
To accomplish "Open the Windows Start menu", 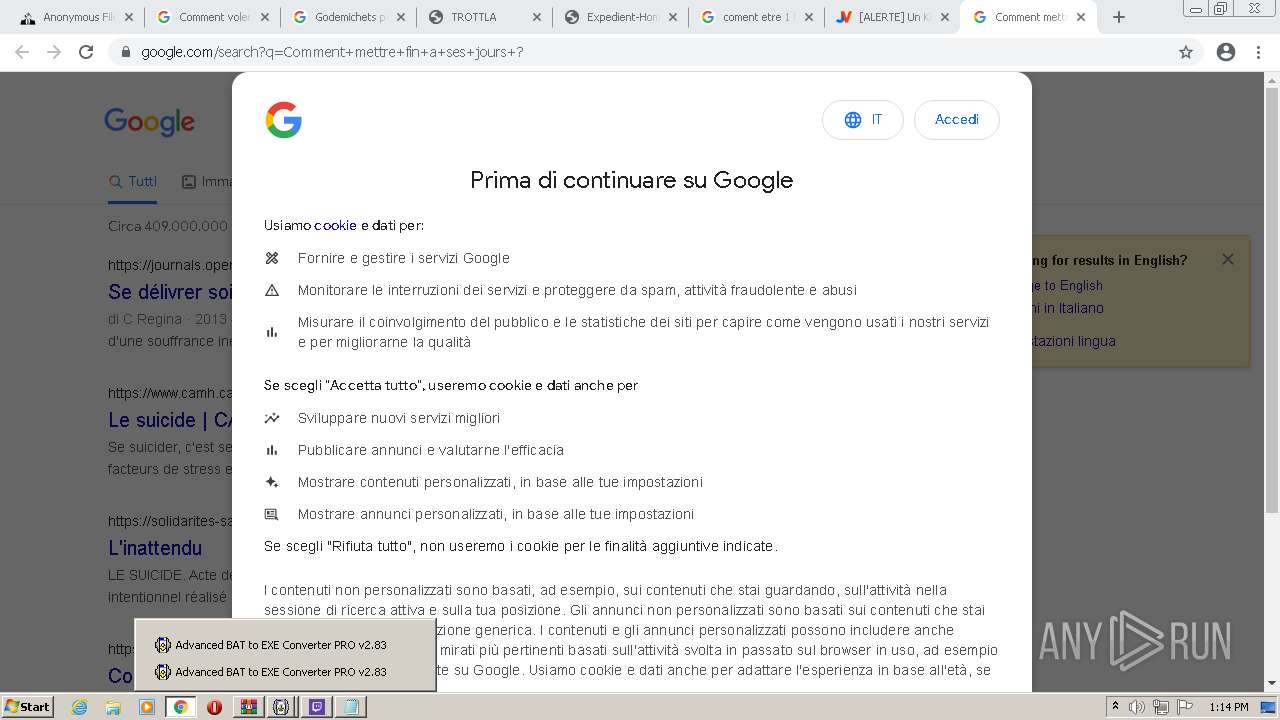I will [x=27, y=707].
